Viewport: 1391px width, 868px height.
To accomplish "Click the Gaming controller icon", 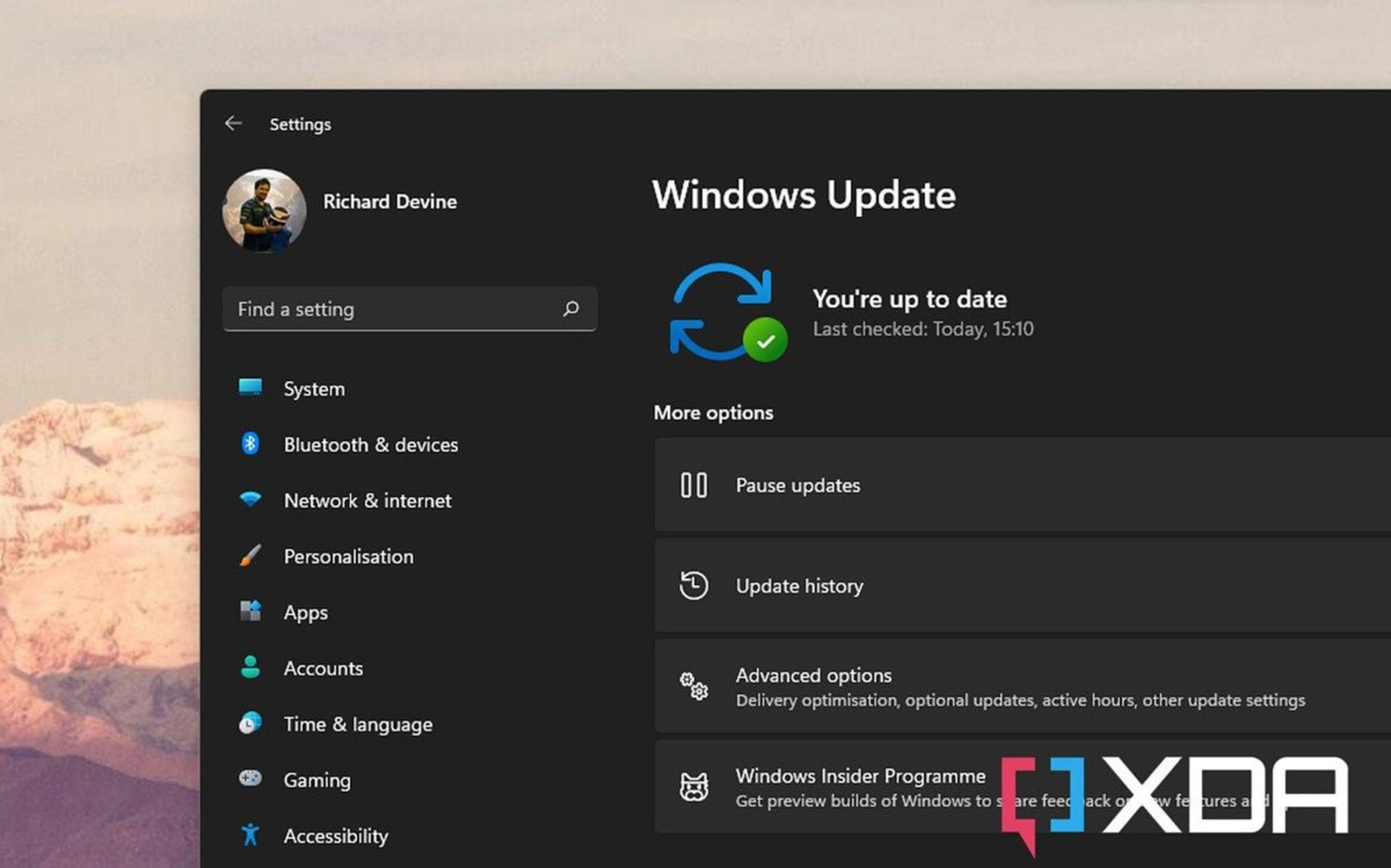I will pos(251,779).
